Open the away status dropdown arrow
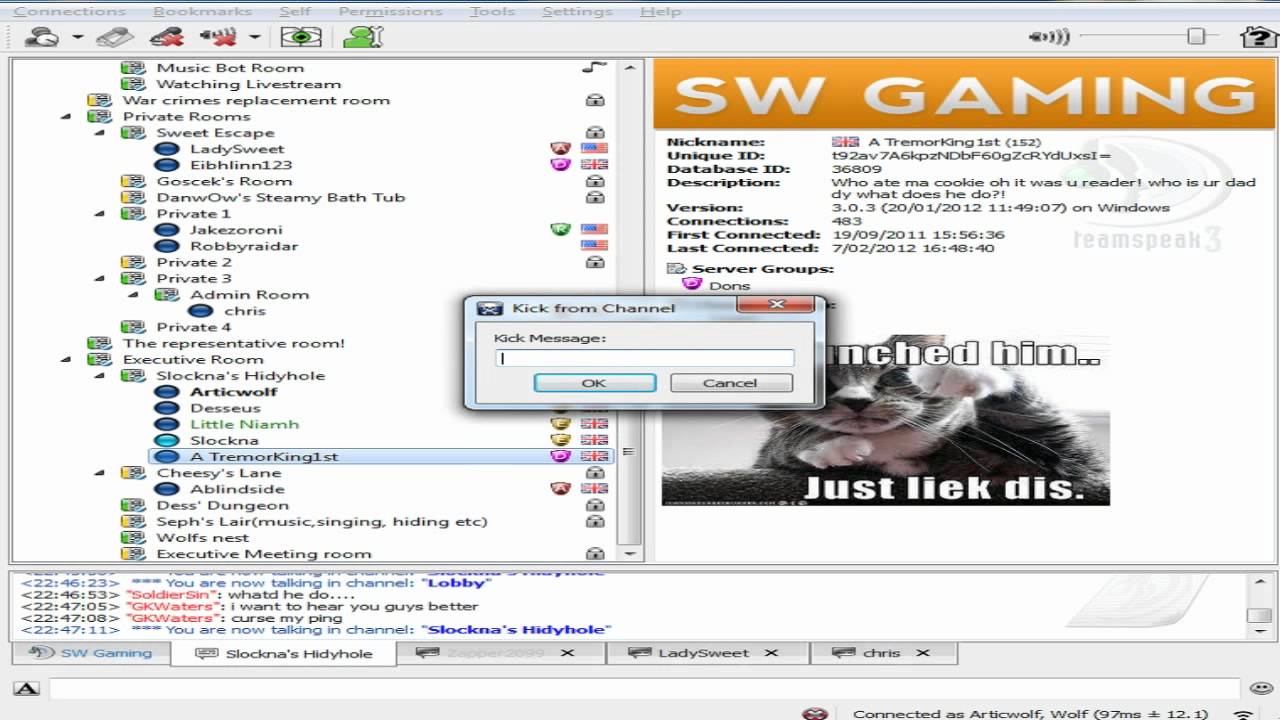The width and height of the screenshot is (1280, 720). click(x=77, y=38)
